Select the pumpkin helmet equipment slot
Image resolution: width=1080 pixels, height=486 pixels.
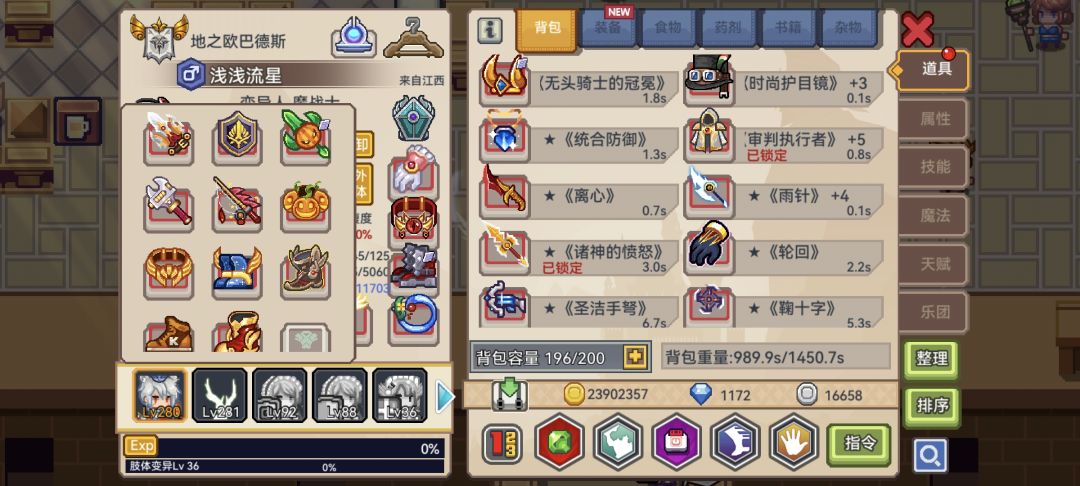pos(305,204)
